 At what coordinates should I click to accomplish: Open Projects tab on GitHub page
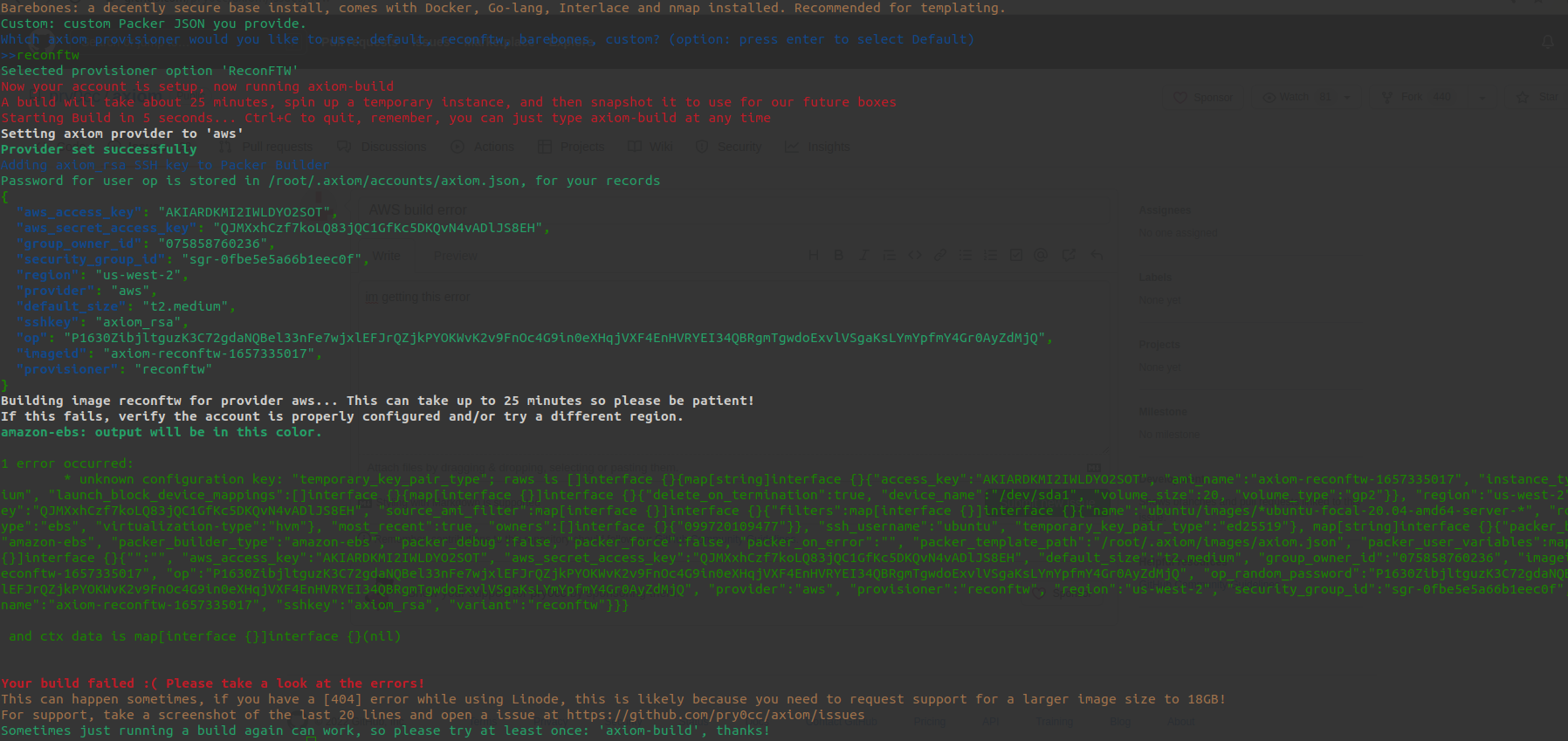tap(572, 147)
